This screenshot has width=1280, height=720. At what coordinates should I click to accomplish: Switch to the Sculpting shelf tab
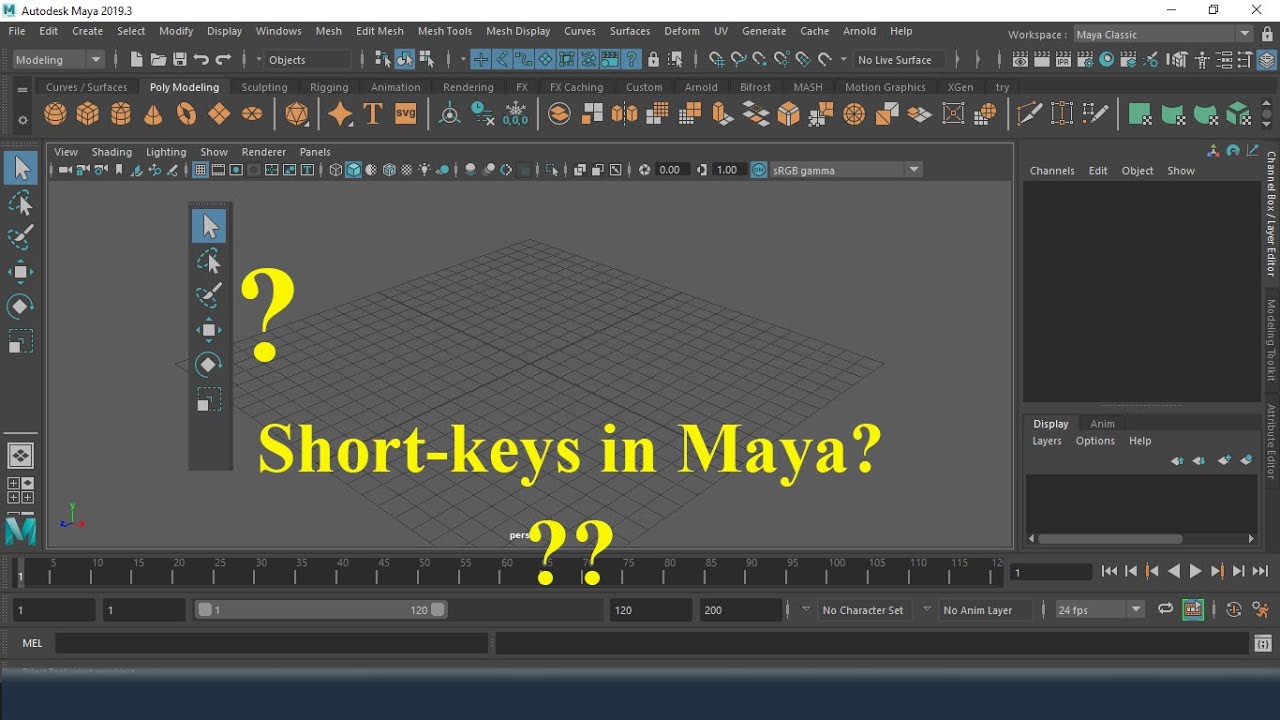click(x=264, y=87)
